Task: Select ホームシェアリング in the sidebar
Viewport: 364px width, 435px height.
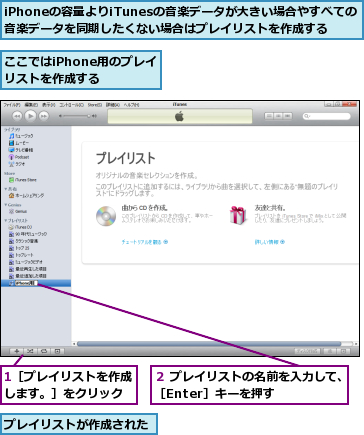Action: 26,195
